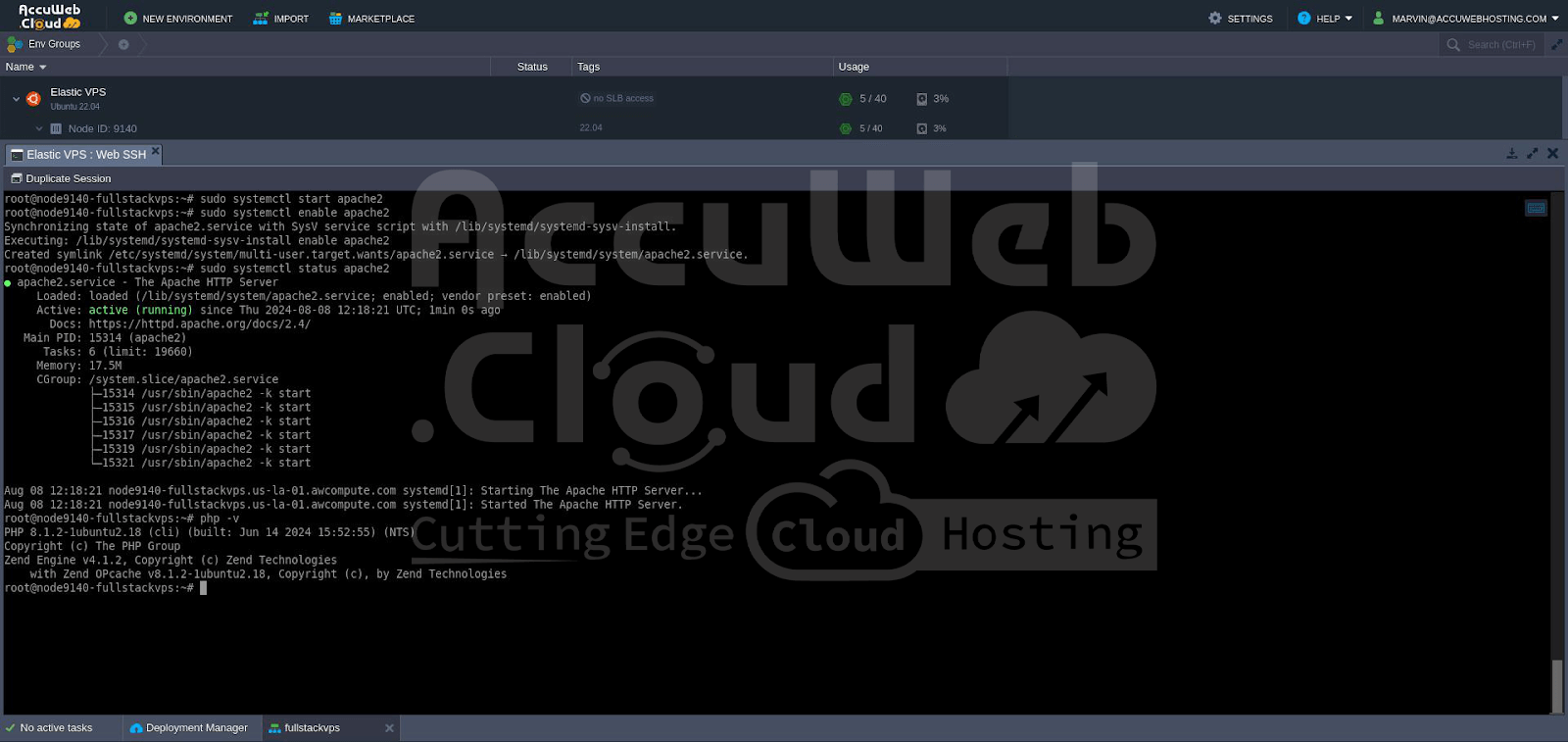Collapse the Elastic VPS environment row
The width and height of the screenshot is (1568, 742).
[x=16, y=99]
